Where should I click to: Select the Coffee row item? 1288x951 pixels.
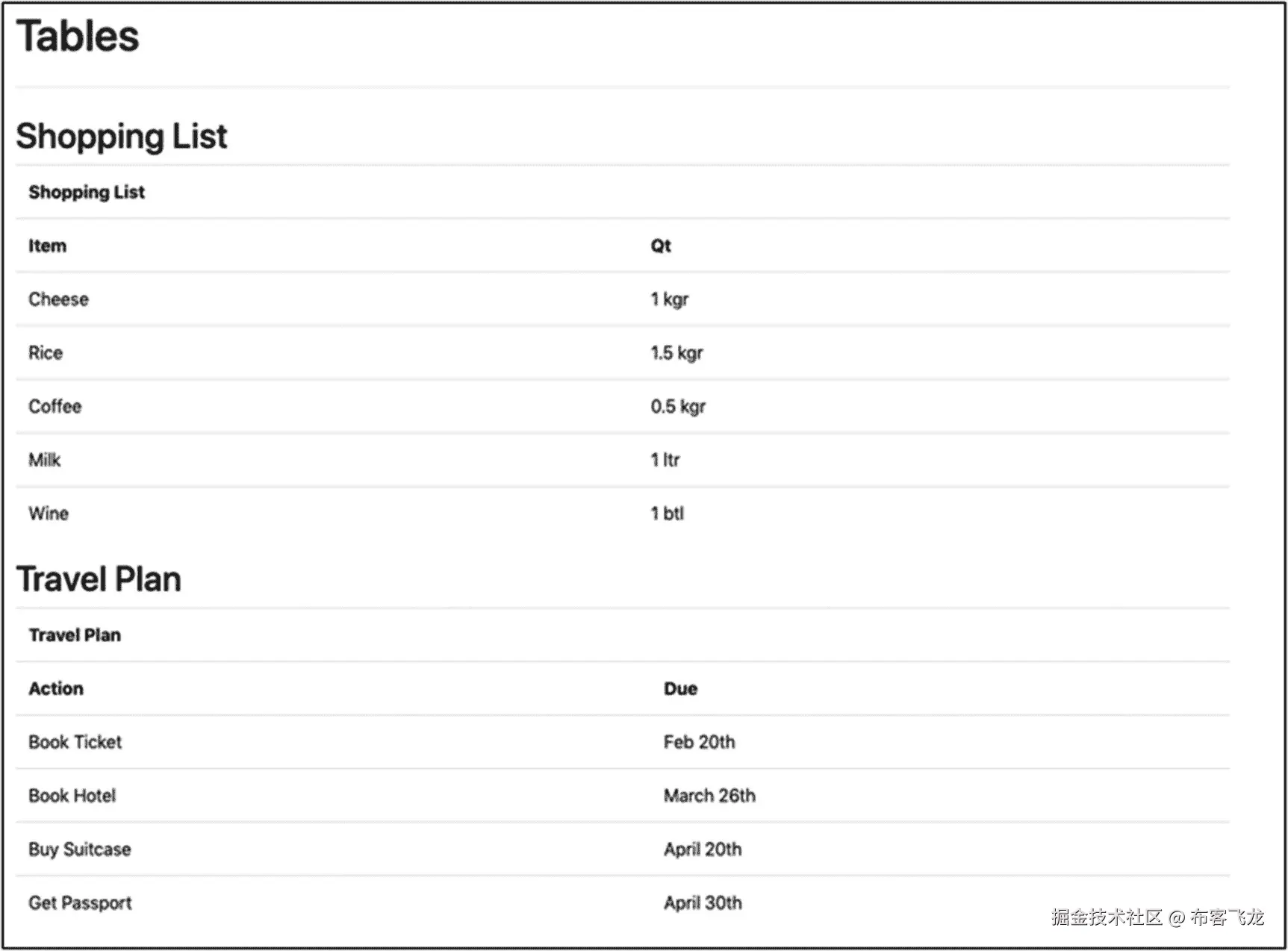click(55, 406)
